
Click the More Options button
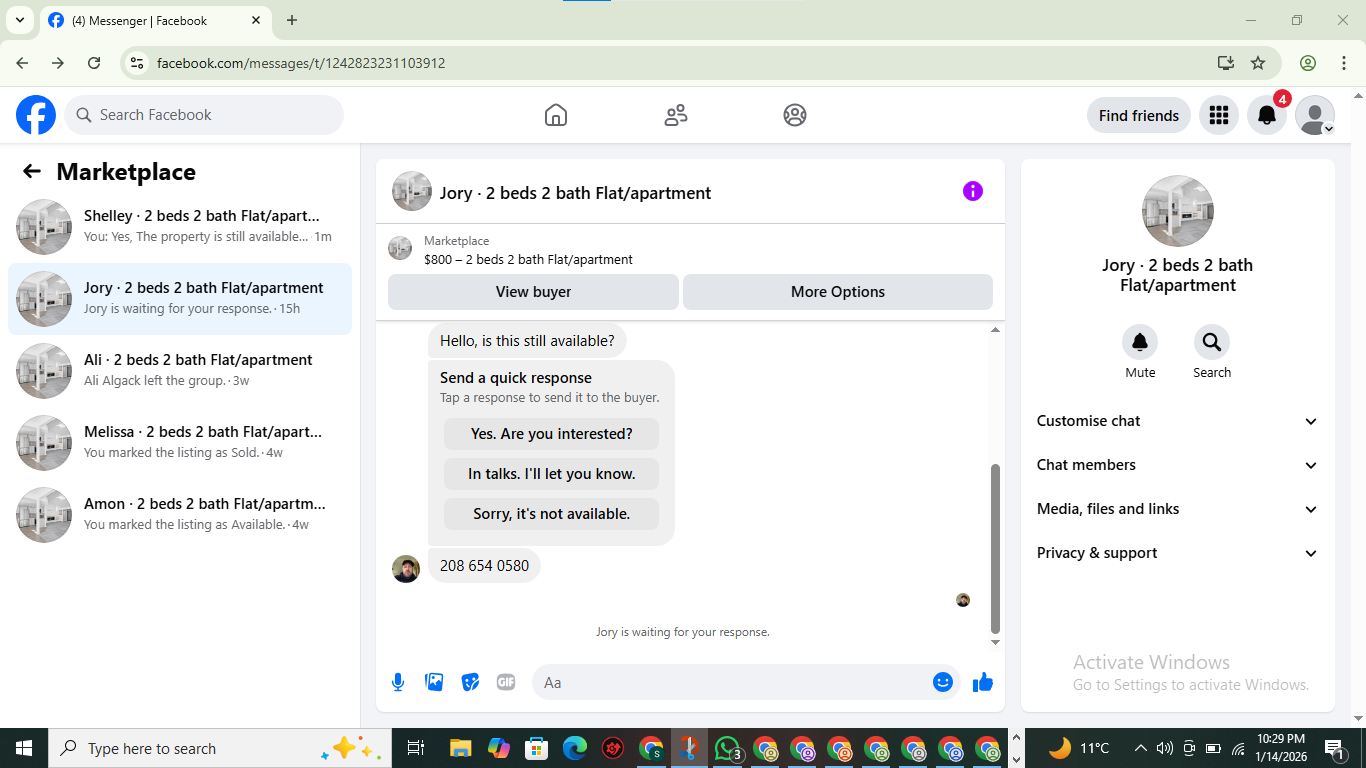(x=838, y=292)
